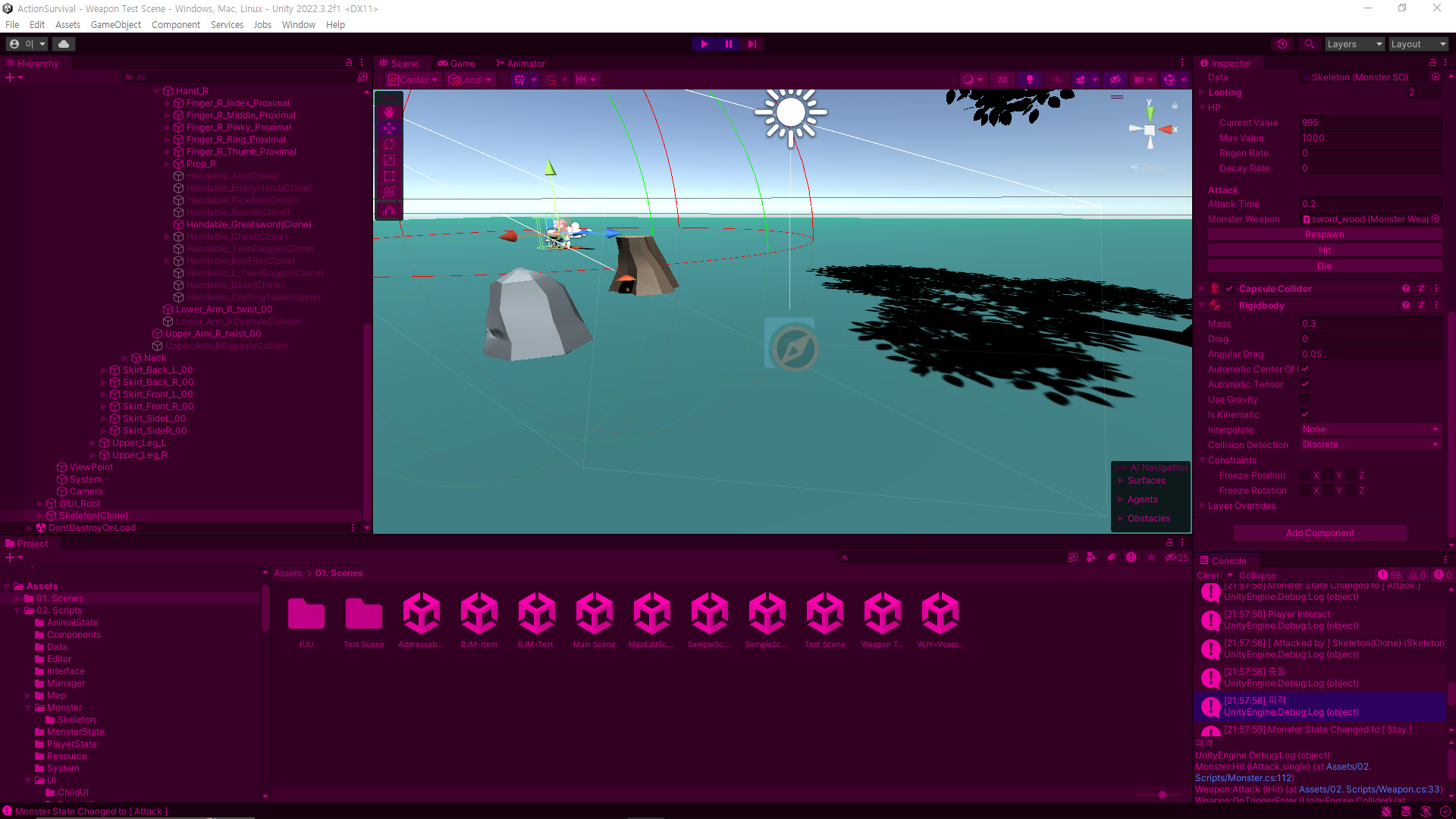Select the Rotate tool in scene
This screenshot has height=819, width=1456.
[x=389, y=144]
